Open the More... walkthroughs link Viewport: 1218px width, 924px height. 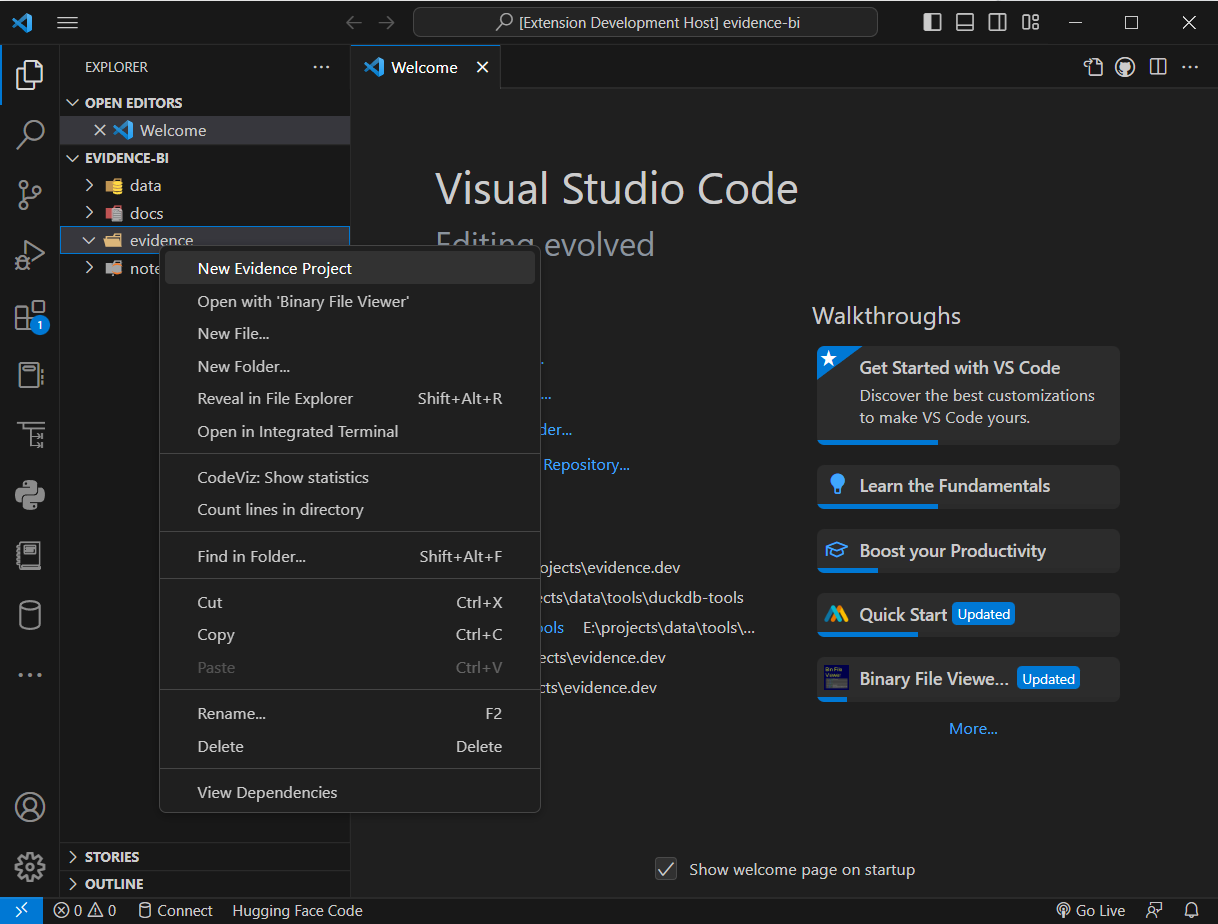pyautogui.click(x=973, y=728)
